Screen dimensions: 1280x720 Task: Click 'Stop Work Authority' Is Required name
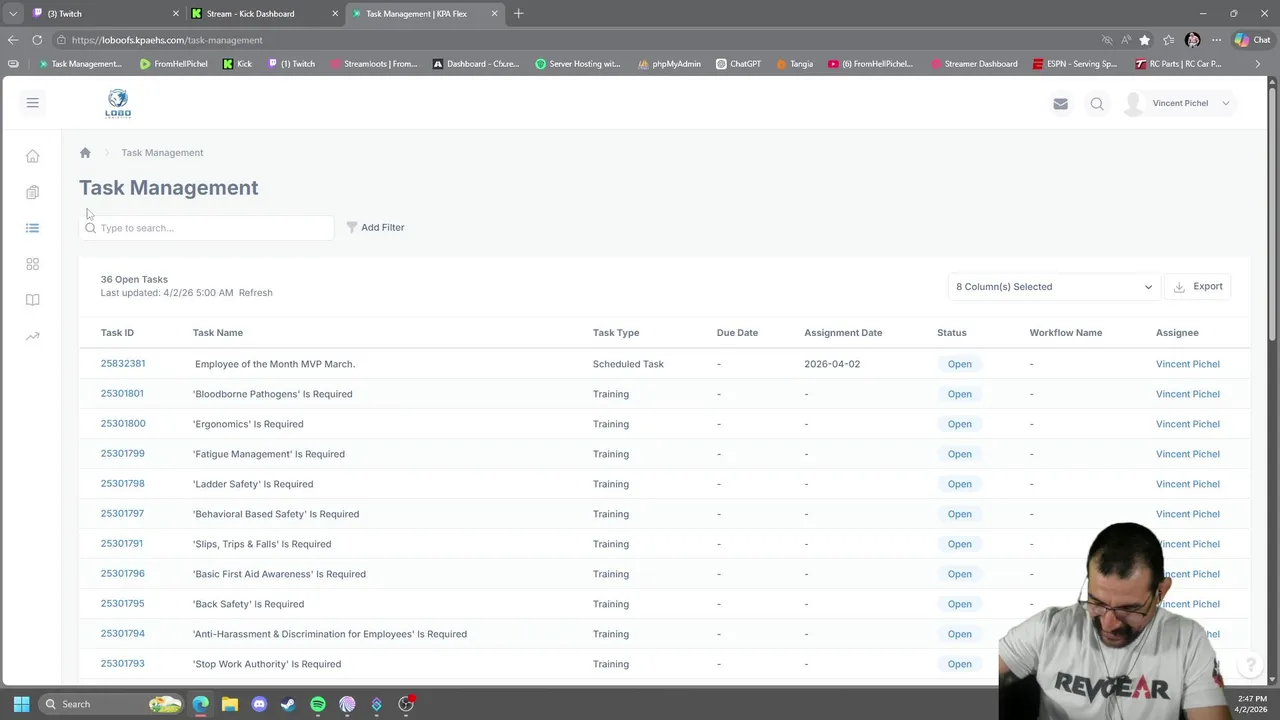(x=267, y=664)
